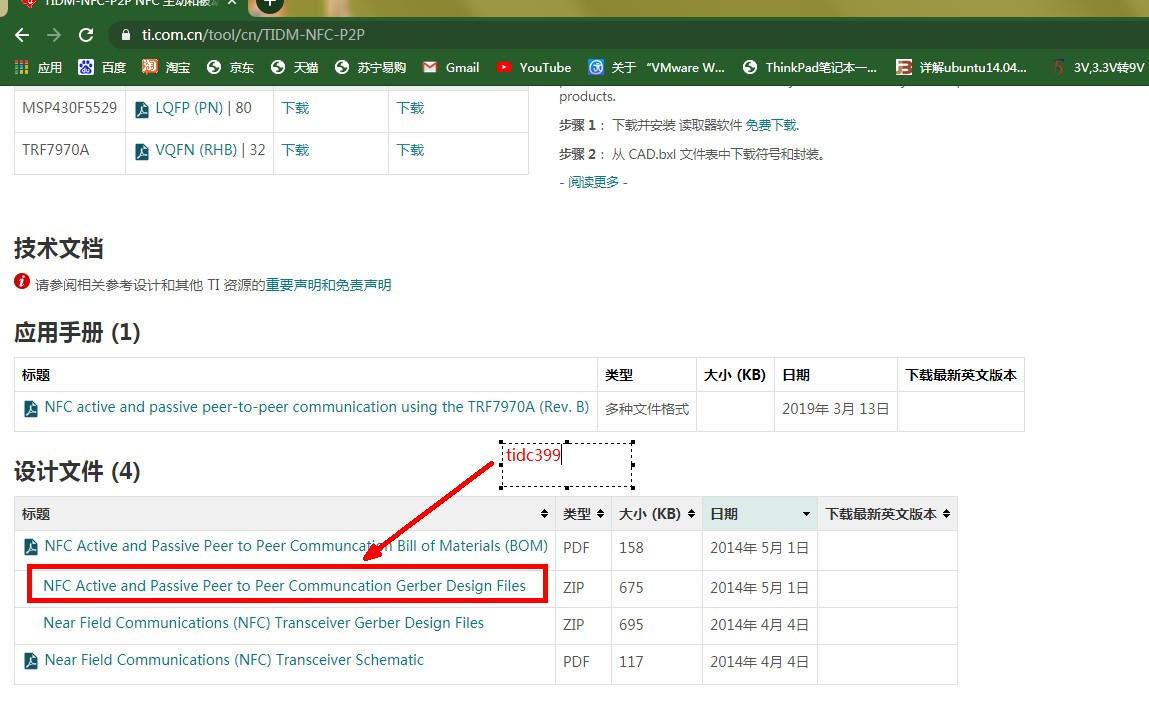Viewport: 1149px width, 706px height.
Task: Open LQFP (PN) package PDF link
Action: tap(189, 109)
